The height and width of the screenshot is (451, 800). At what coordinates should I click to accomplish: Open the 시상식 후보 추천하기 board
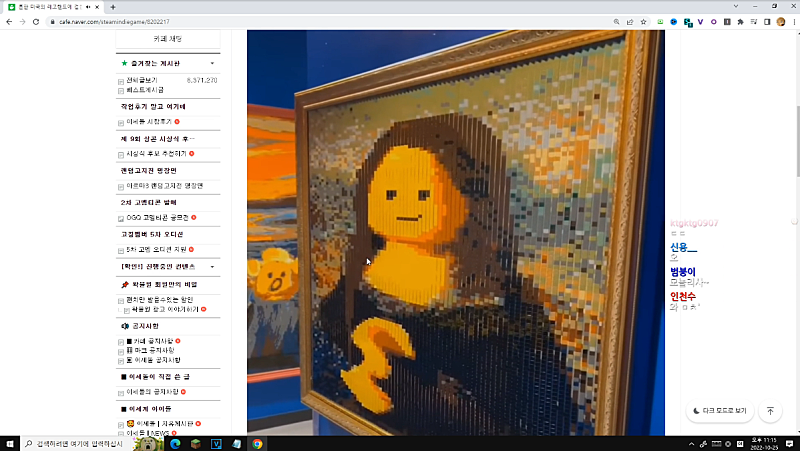[x=156, y=154]
